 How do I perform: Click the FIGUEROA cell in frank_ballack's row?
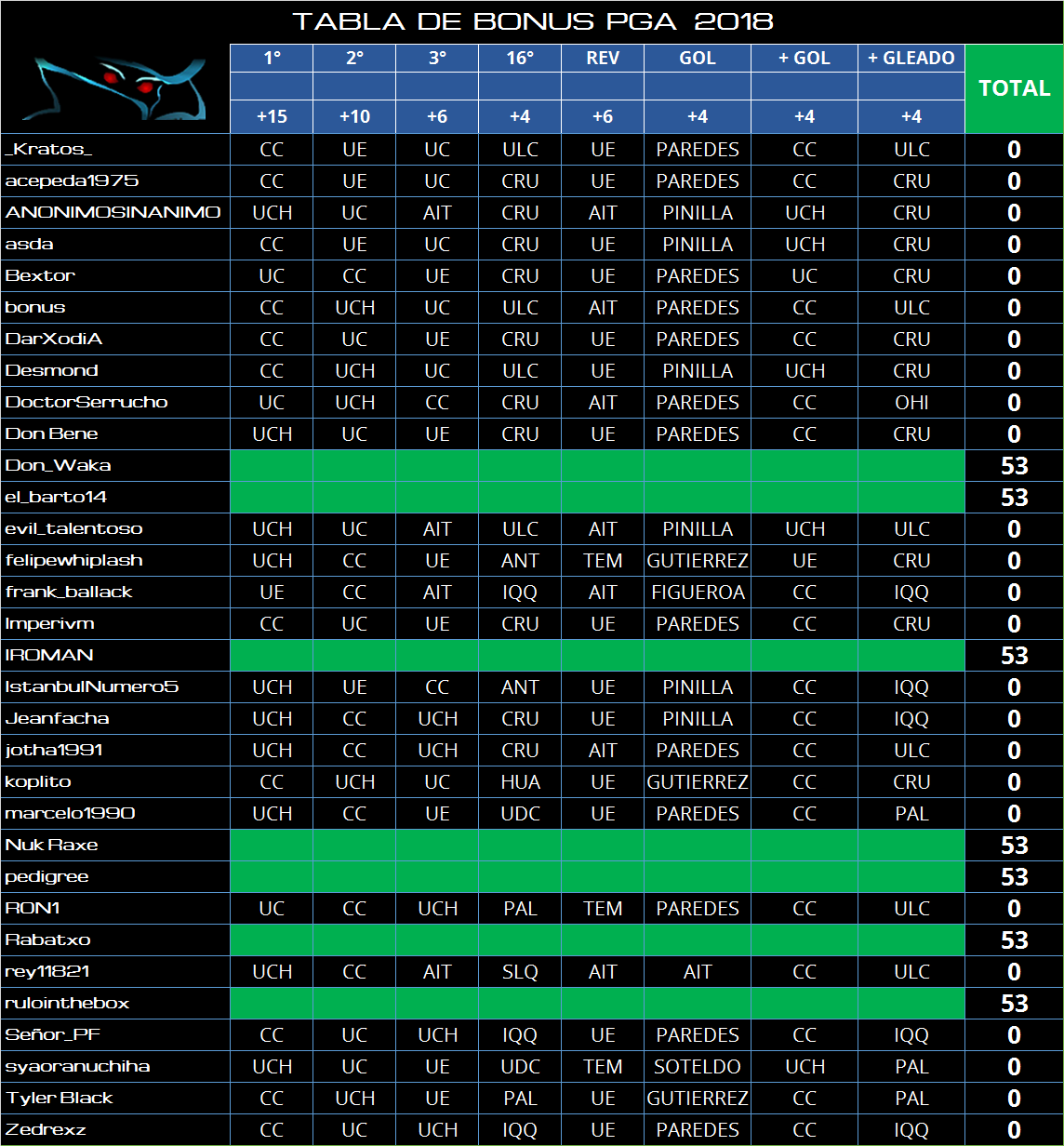pyautogui.click(x=698, y=593)
